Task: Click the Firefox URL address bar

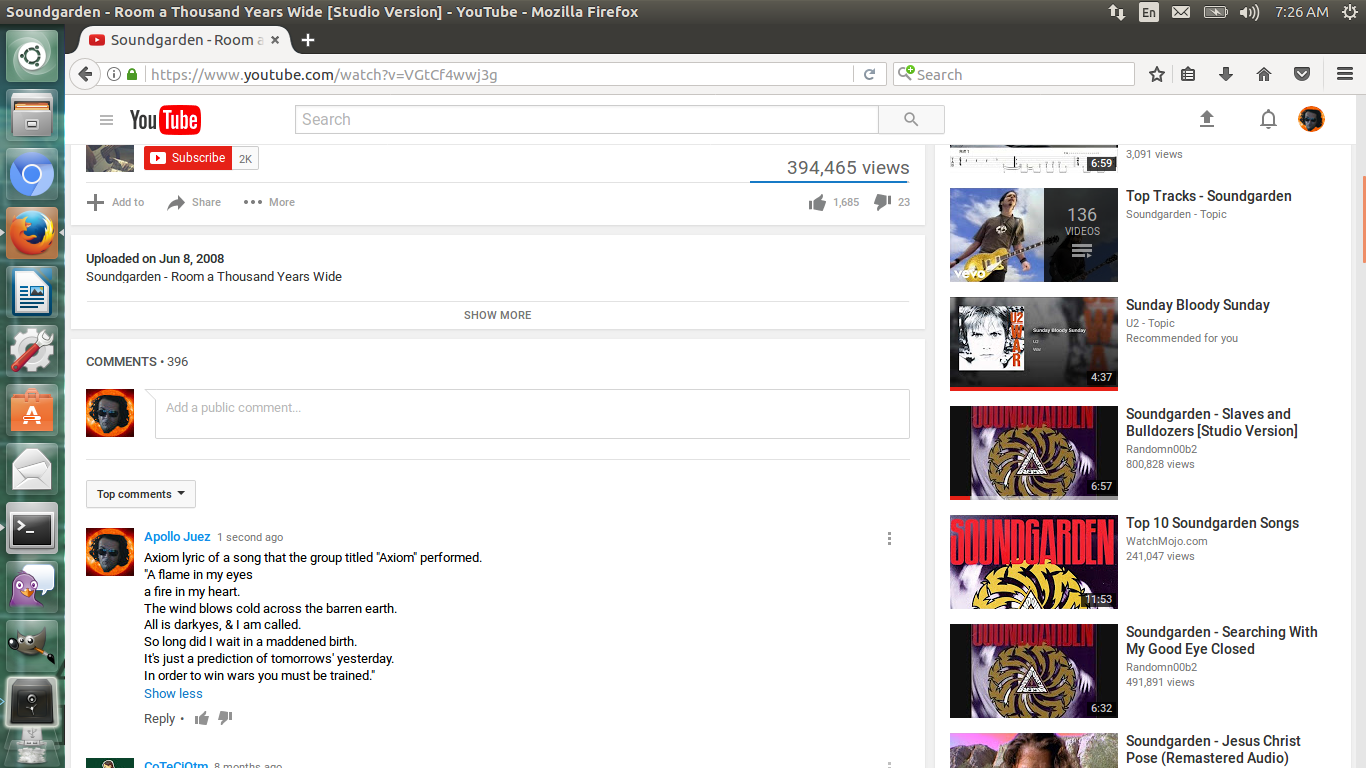Action: pyautogui.click(x=498, y=74)
